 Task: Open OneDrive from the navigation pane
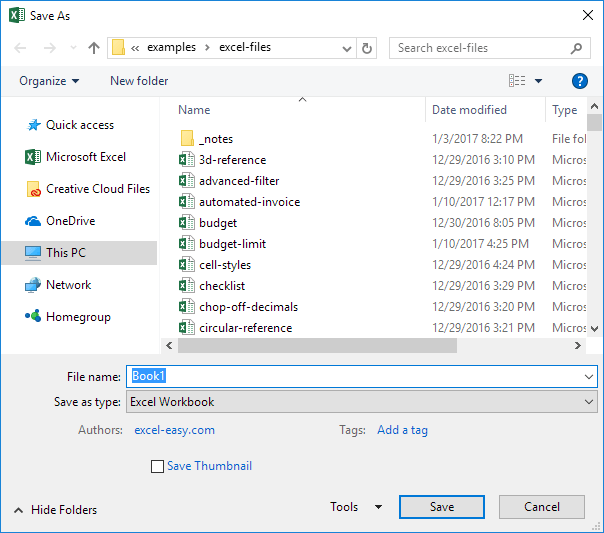[x=70, y=221]
